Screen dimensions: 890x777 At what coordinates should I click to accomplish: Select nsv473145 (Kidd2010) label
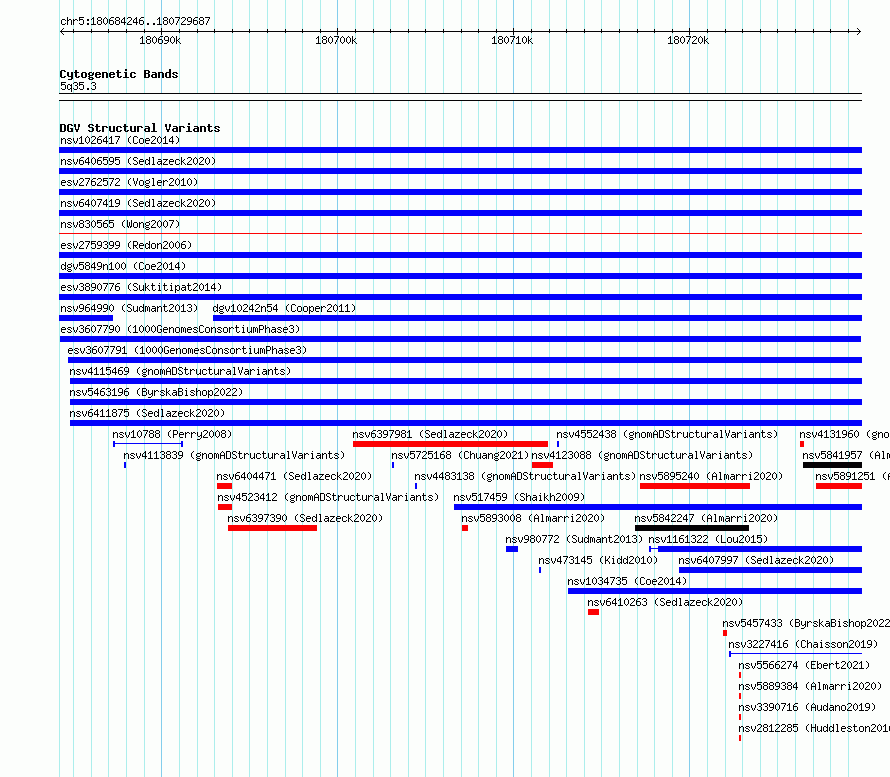(598, 560)
